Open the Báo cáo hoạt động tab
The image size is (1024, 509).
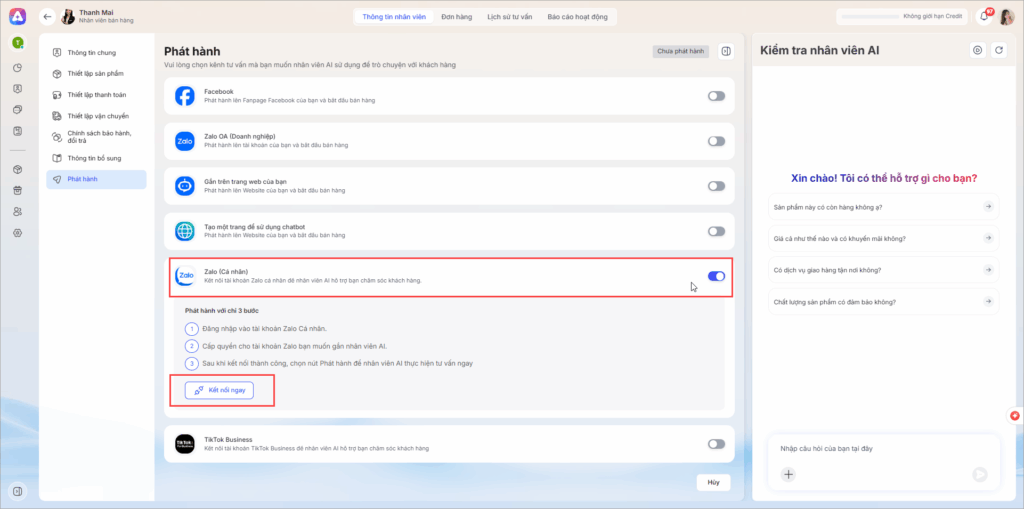(x=579, y=17)
